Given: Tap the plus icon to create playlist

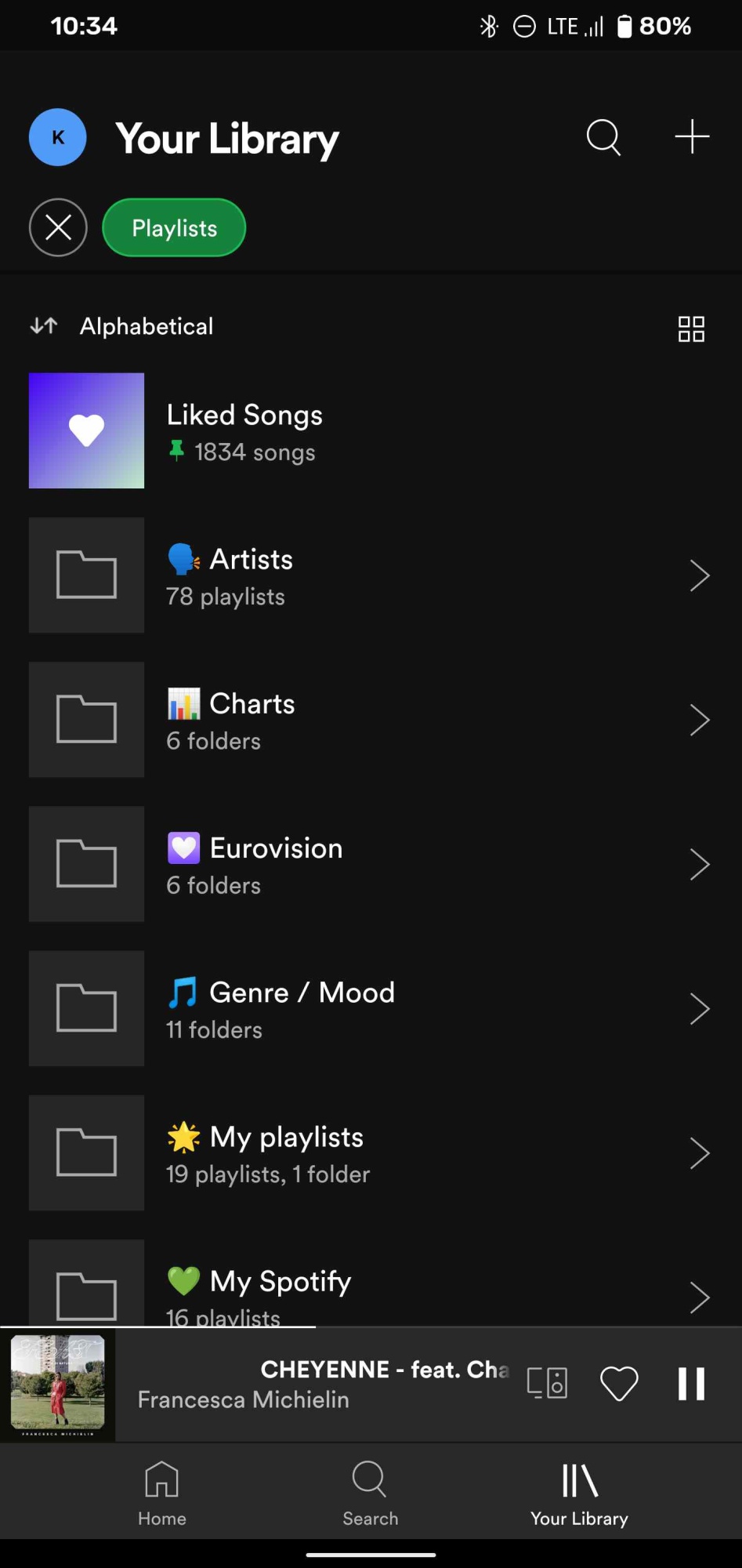Looking at the screenshot, I should tap(692, 137).
